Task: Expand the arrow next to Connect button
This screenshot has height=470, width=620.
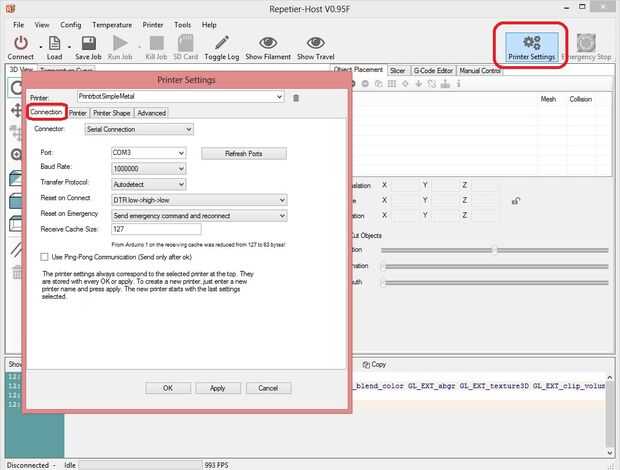Action: tap(41, 47)
